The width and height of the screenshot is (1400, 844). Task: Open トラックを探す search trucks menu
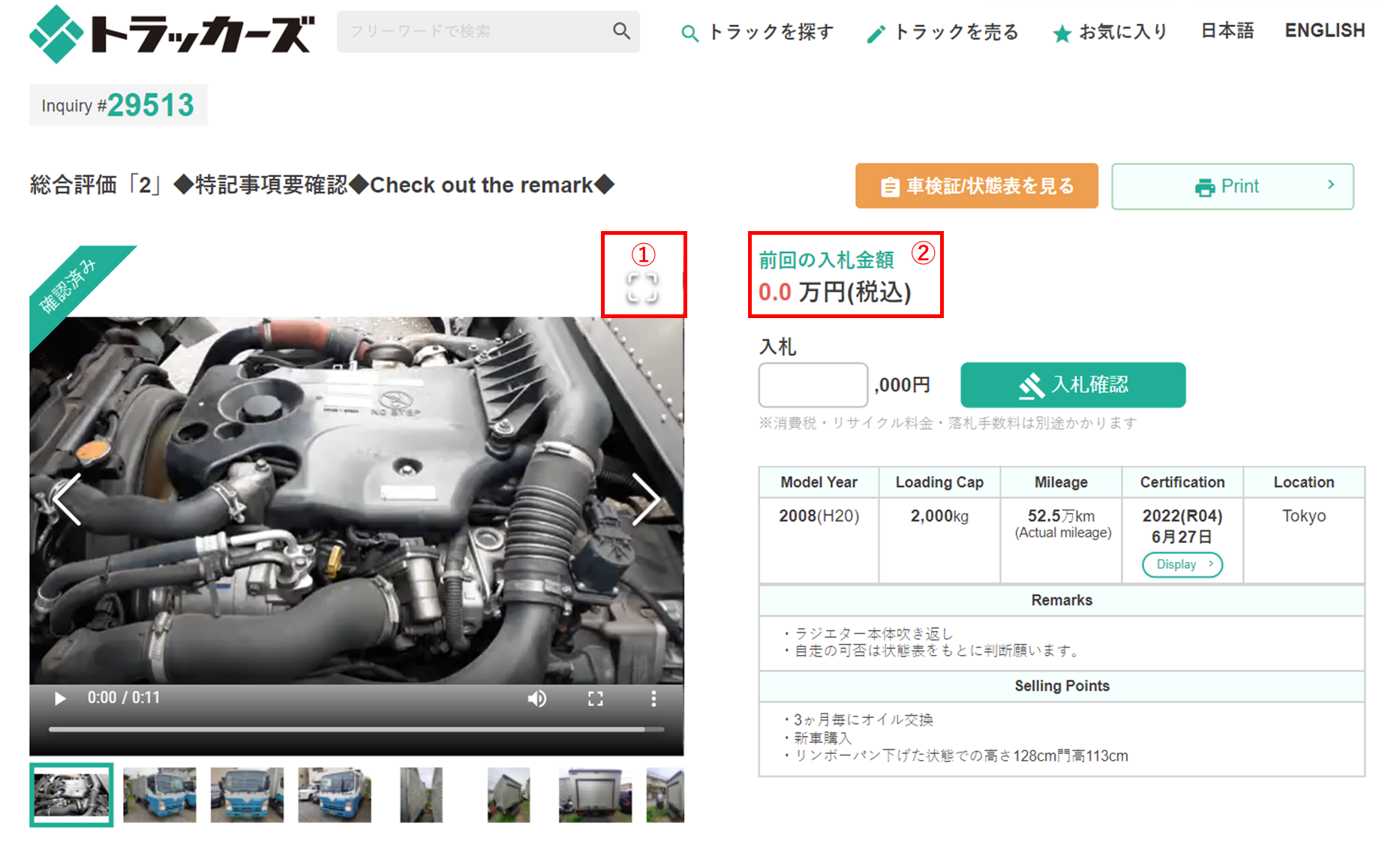click(x=757, y=32)
